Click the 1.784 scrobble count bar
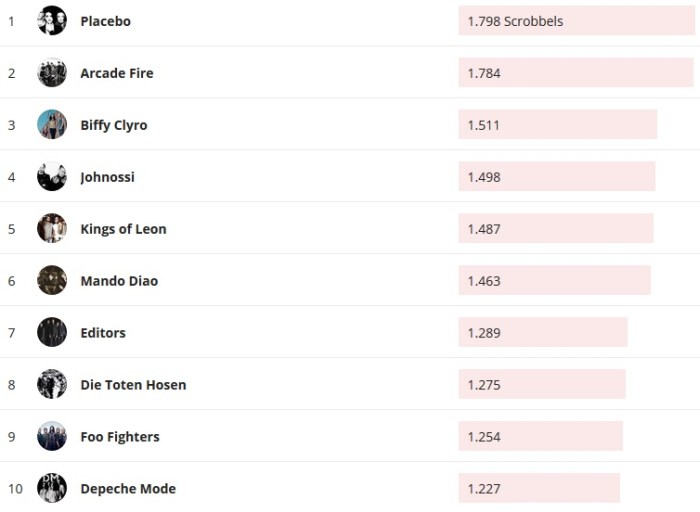The height and width of the screenshot is (512, 700). point(575,73)
